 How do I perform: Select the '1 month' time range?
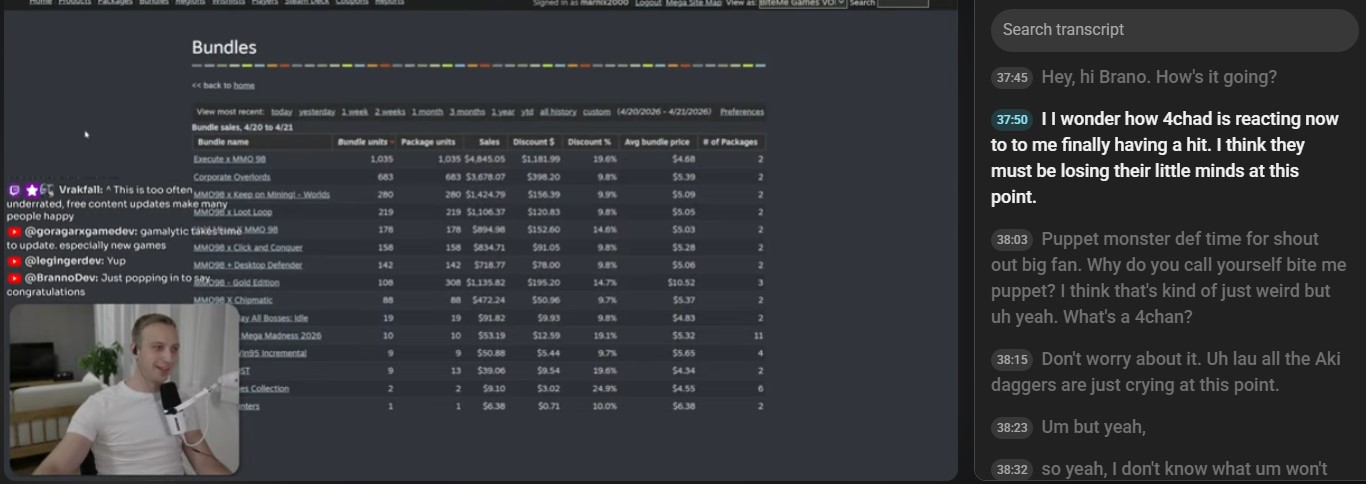427,112
